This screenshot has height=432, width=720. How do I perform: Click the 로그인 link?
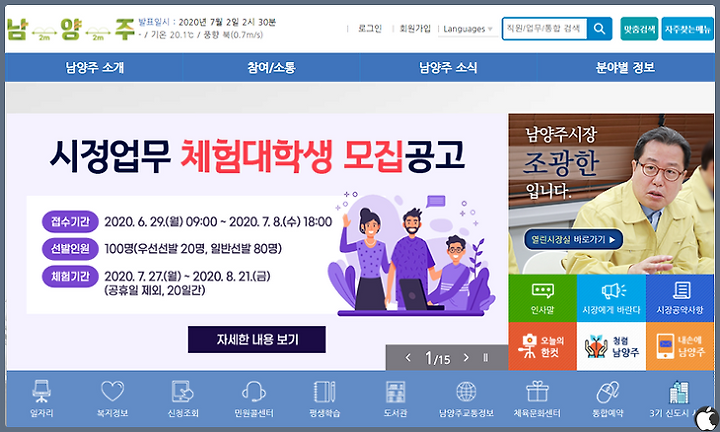(x=370, y=28)
